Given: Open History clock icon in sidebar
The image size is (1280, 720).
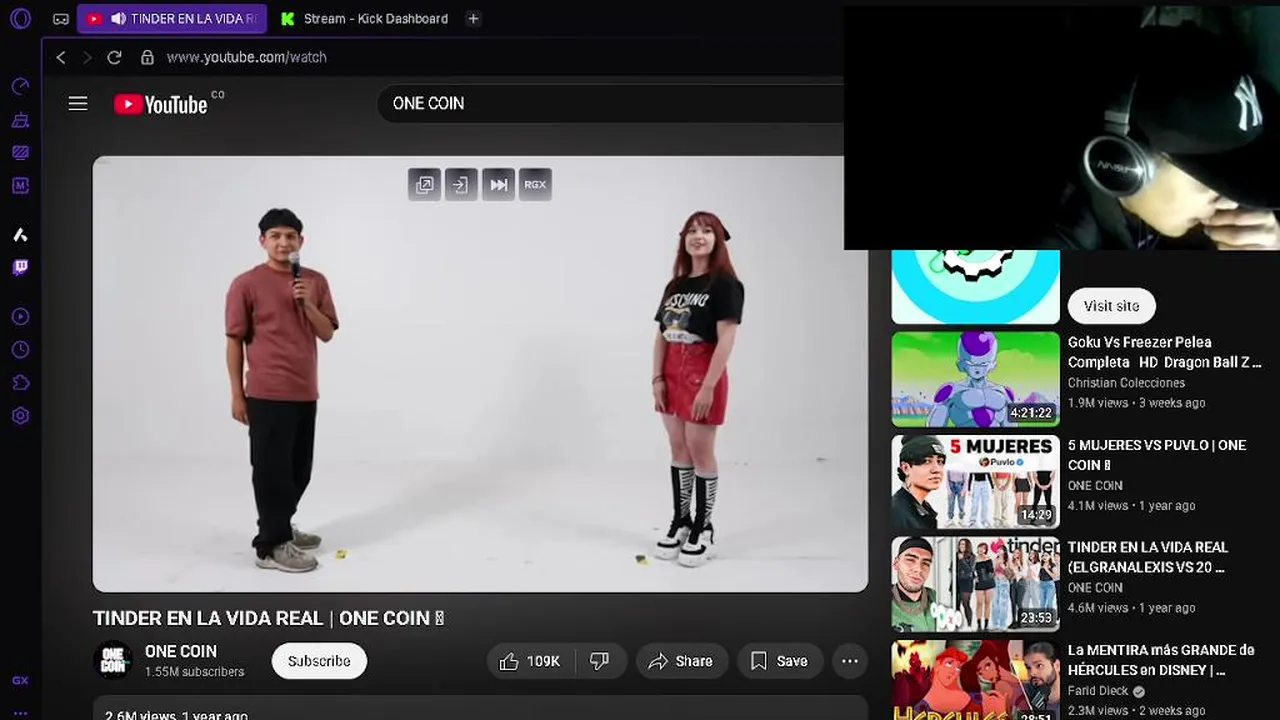Looking at the screenshot, I should 20,350.
